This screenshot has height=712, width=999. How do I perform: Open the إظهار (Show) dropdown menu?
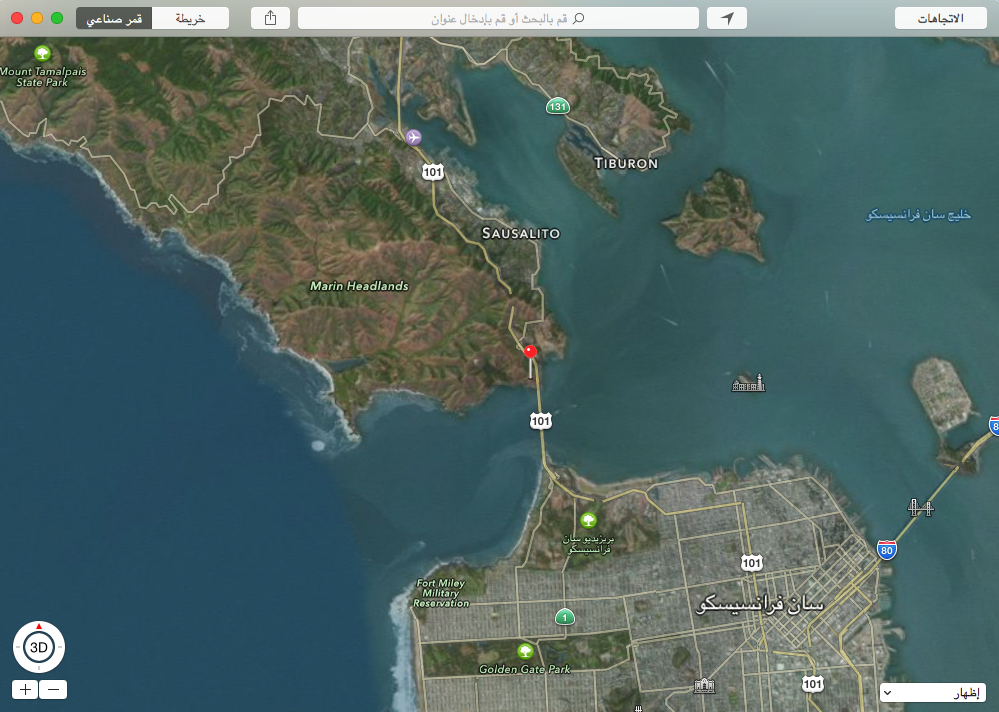[933, 692]
